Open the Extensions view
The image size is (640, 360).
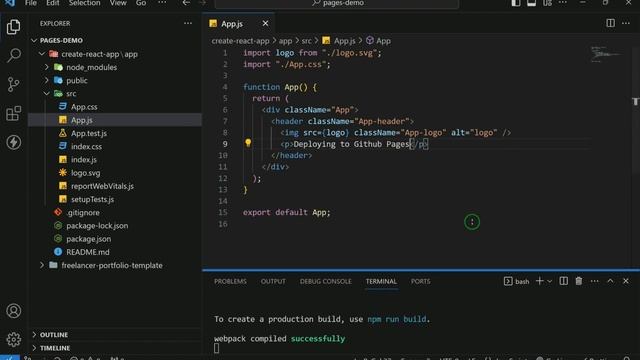point(13,113)
